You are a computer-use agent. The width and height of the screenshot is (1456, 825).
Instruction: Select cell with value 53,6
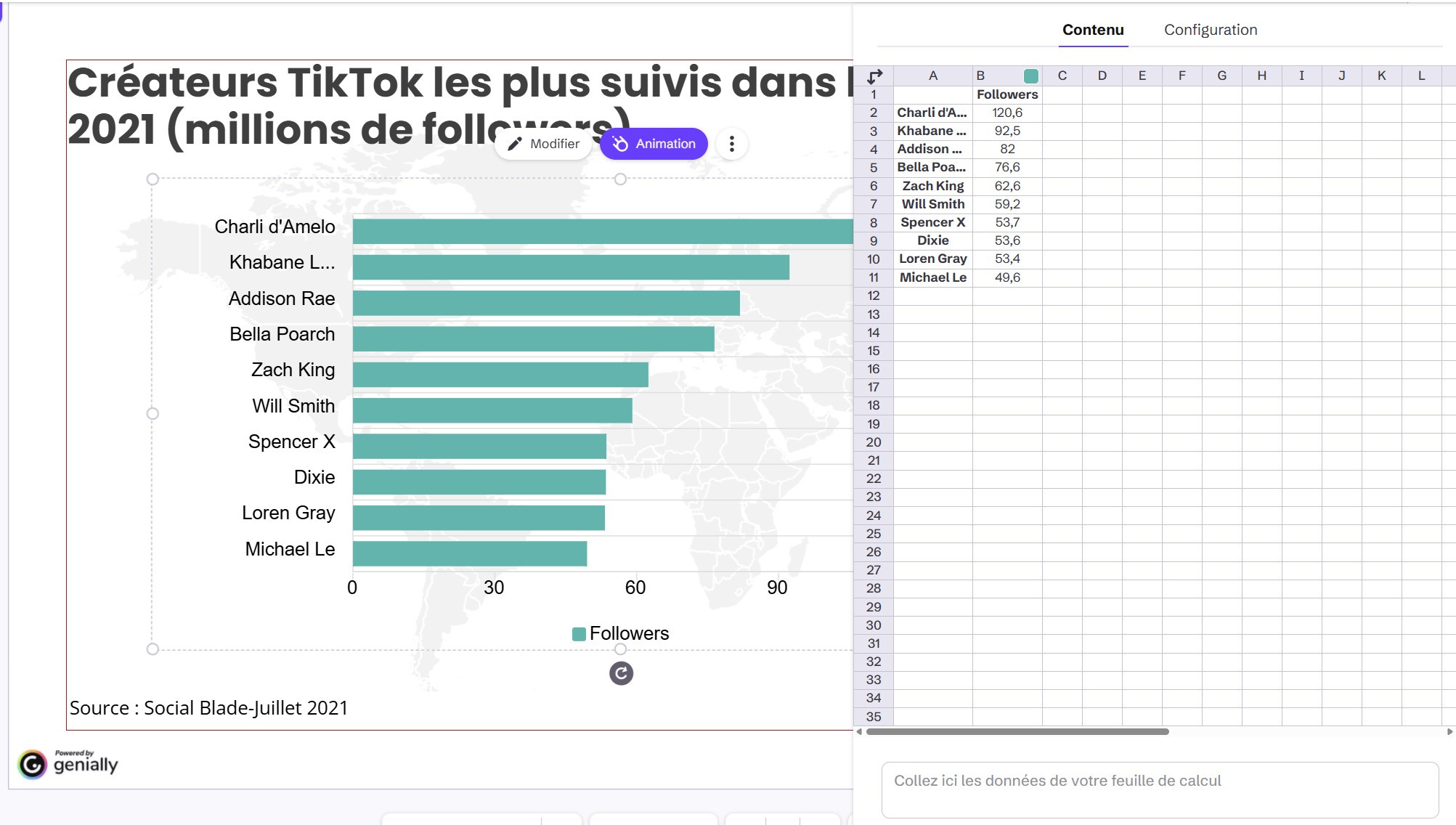(1007, 240)
